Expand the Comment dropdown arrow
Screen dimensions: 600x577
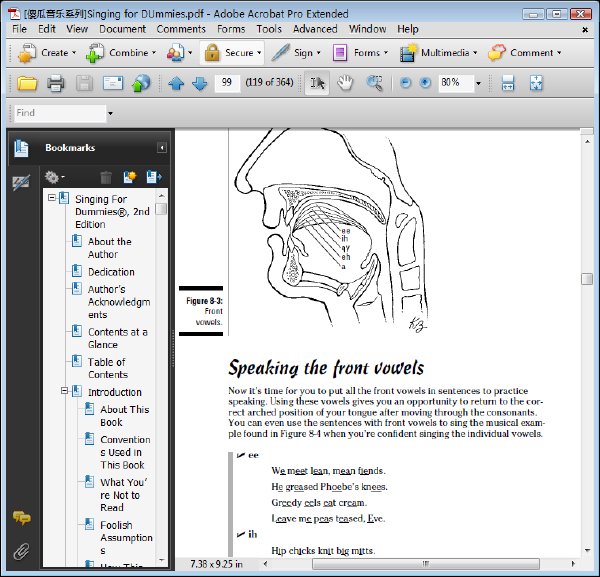[559, 53]
